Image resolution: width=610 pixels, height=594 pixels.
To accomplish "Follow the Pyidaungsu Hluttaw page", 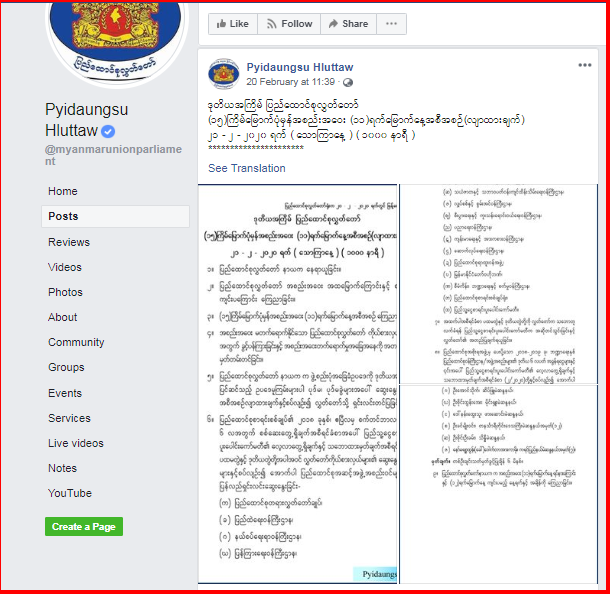I will pyautogui.click(x=289, y=24).
